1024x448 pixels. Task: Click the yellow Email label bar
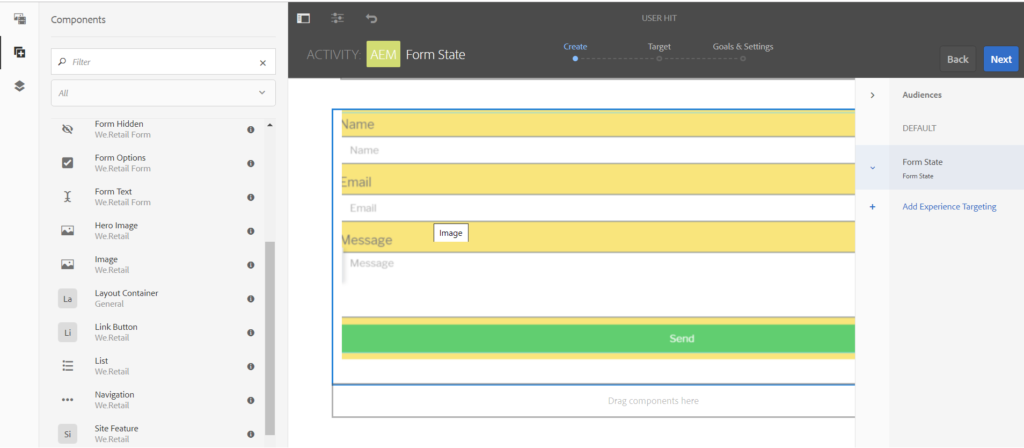point(598,180)
